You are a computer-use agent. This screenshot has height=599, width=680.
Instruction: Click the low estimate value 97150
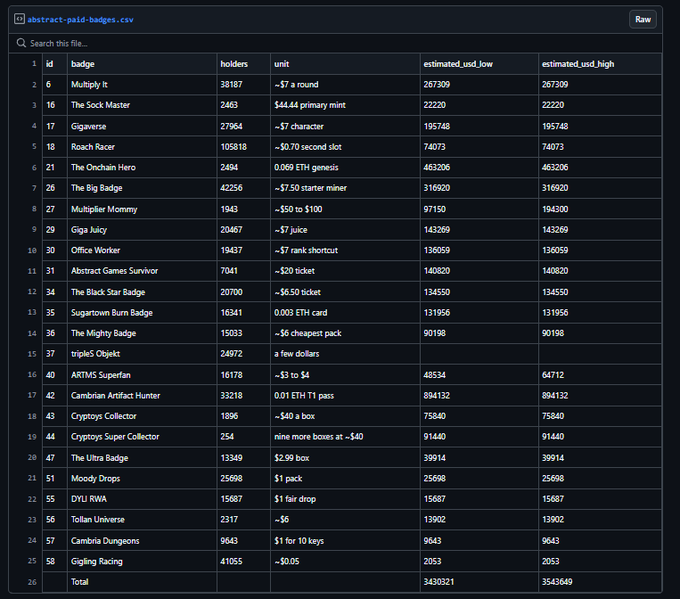point(435,209)
